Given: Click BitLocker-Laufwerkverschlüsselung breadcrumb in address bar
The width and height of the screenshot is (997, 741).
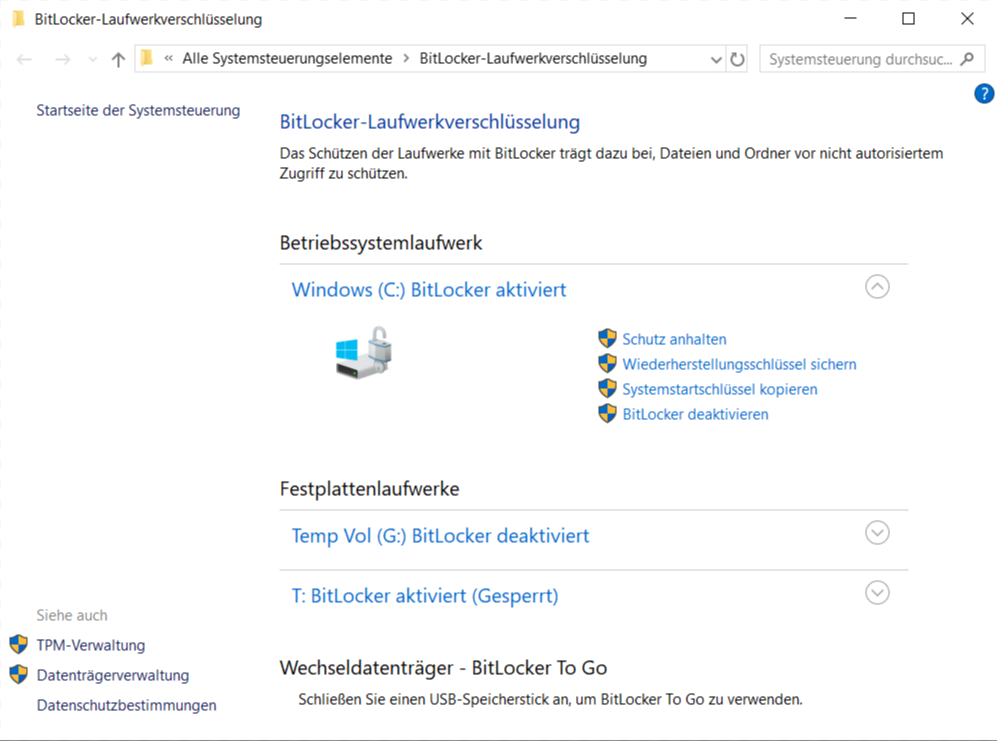Looking at the screenshot, I should (533, 59).
